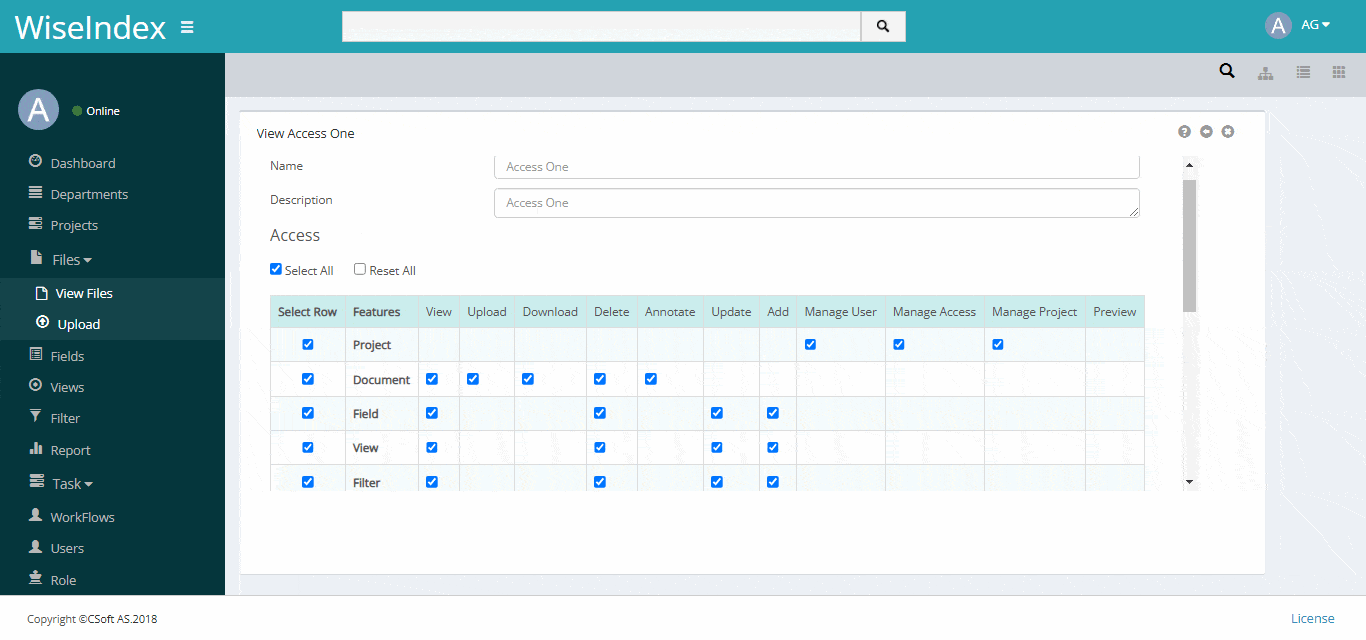The image size is (1366, 640).
Task: Open help on the View Access One panel
Action: tap(1184, 131)
